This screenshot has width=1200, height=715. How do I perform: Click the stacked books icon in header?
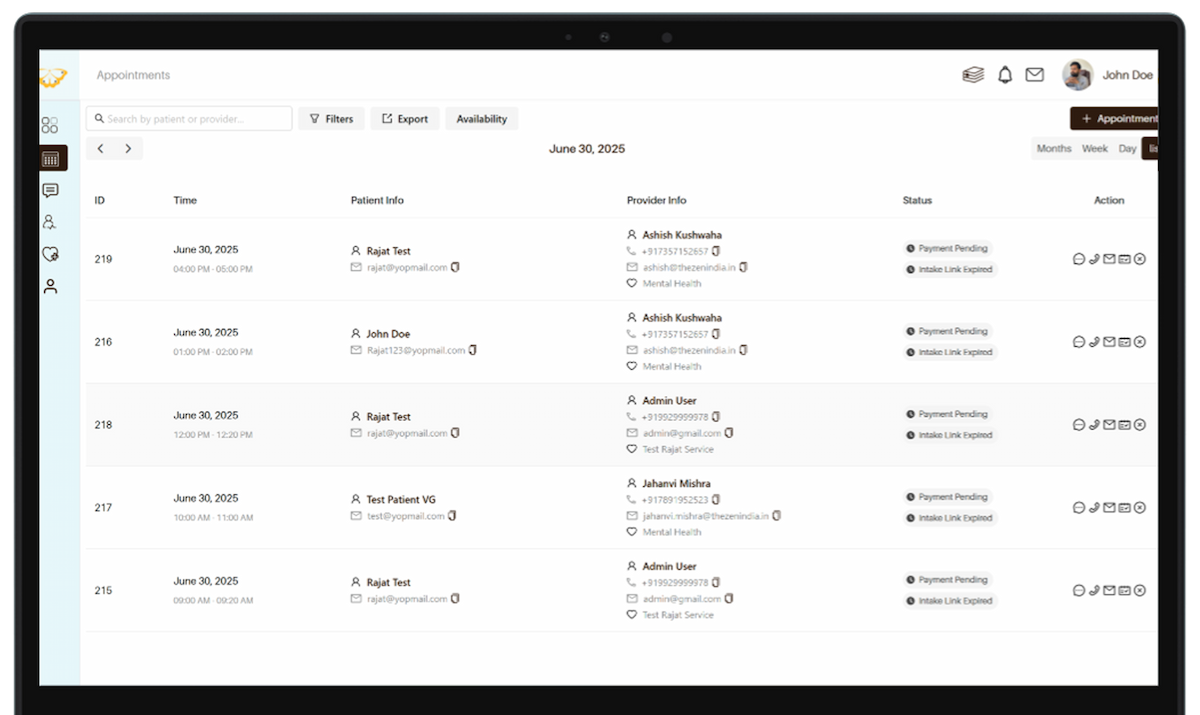[x=973, y=75]
